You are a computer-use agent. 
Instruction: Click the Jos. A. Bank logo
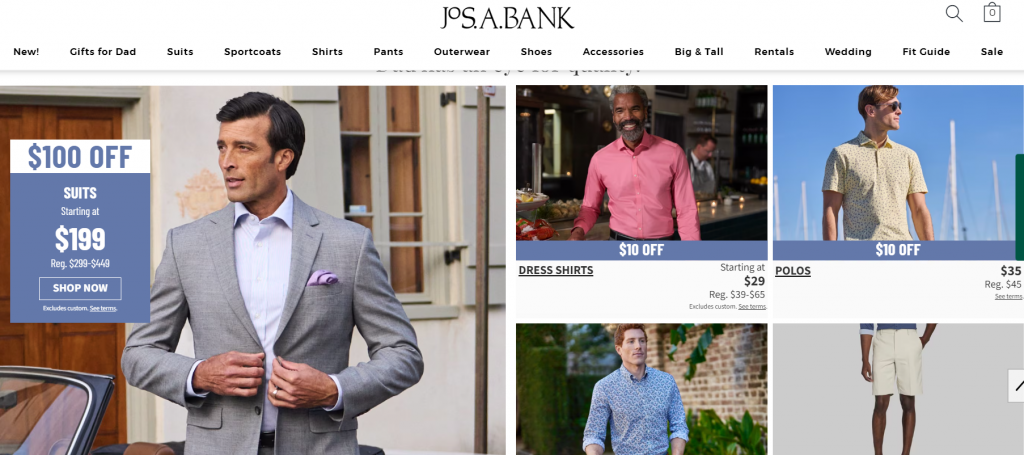(x=507, y=18)
